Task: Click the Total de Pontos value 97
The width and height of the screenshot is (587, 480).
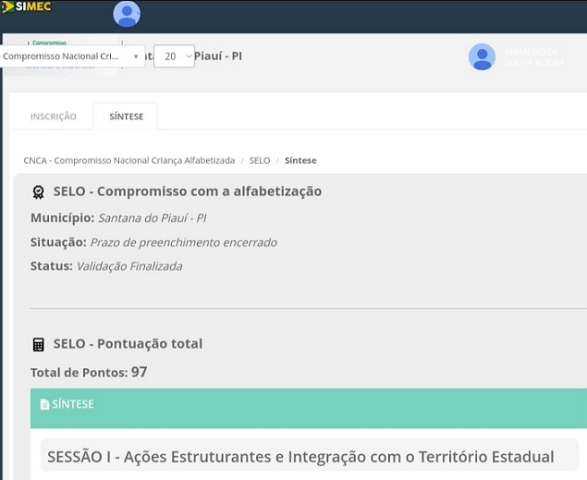Action: (139, 372)
